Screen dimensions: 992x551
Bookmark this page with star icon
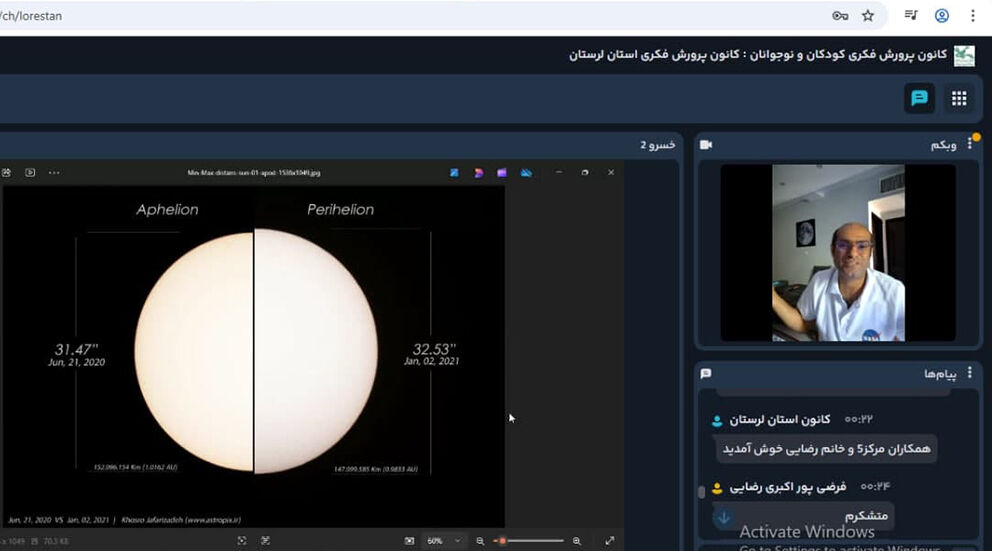pos(868,16)
